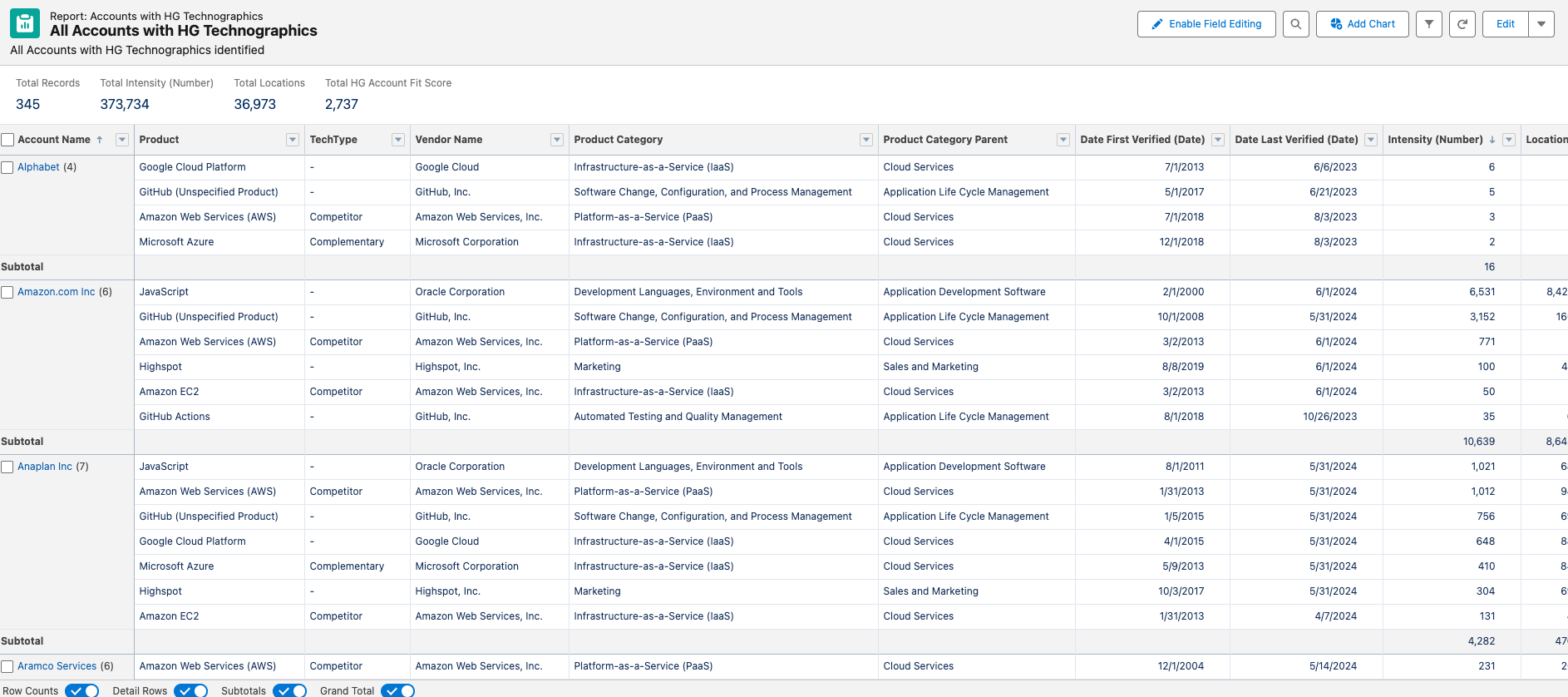Check the Amazon.com Inc group checkbox
The image size is (1568, 697).
pyautogui.click(x=7, y=292)
